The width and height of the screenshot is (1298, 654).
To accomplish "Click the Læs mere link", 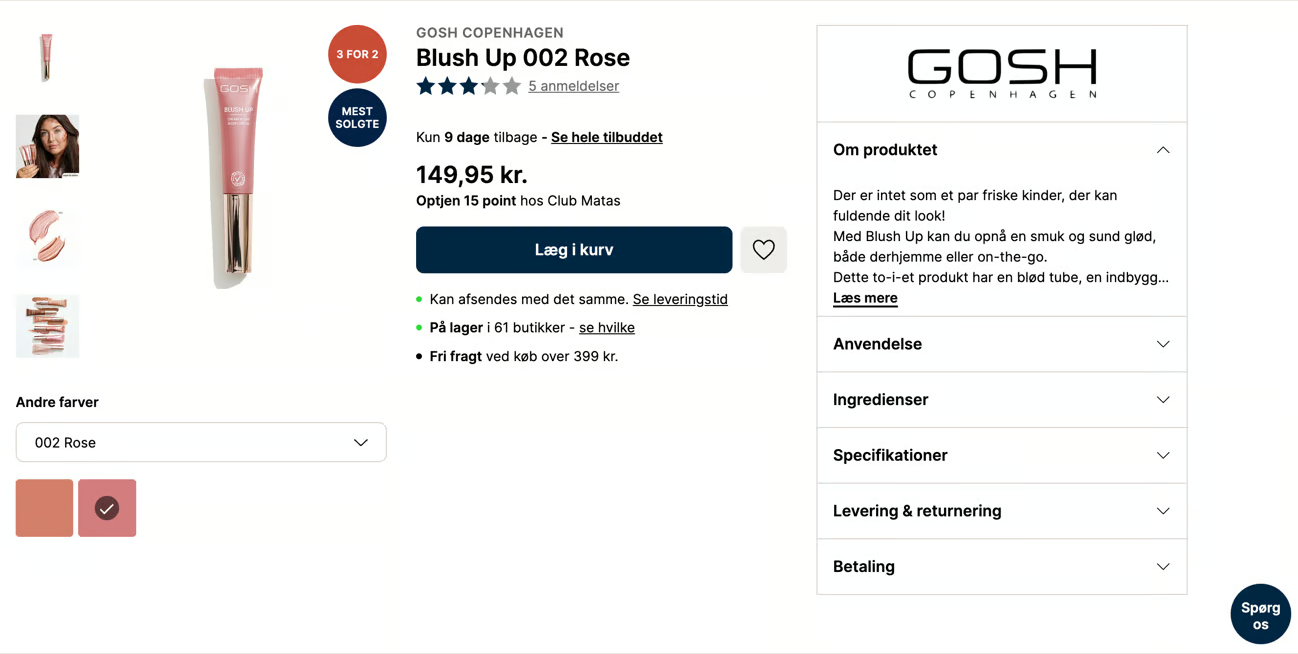I will (865, 298).
